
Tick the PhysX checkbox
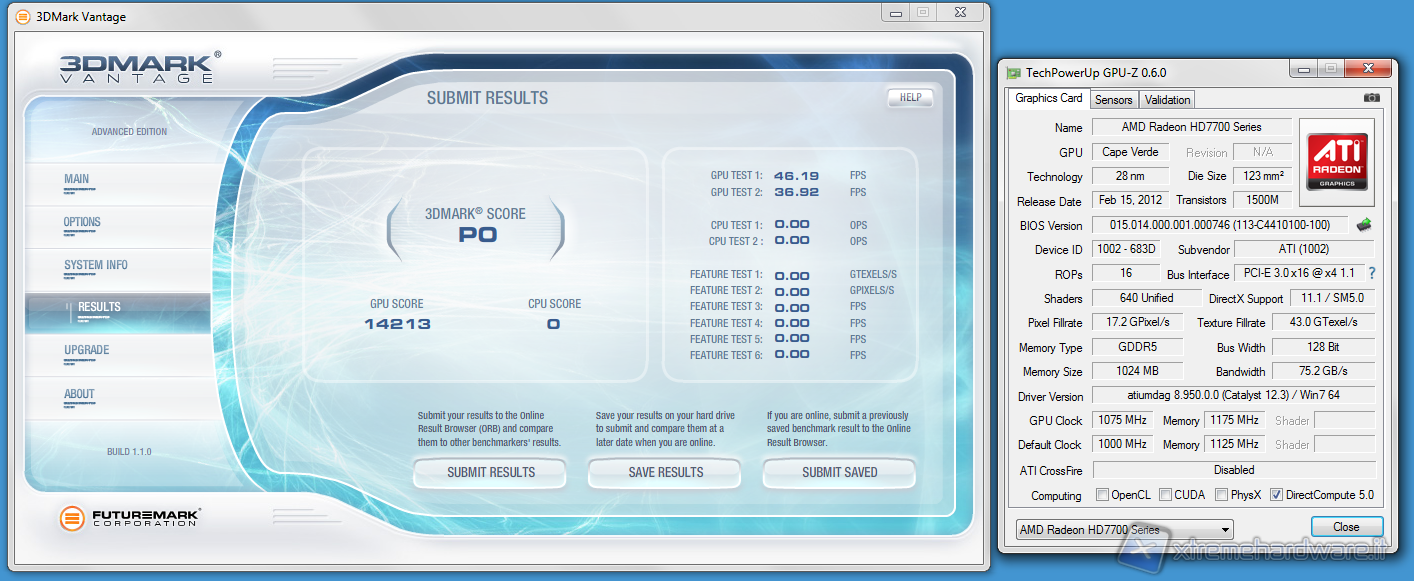1222,495
